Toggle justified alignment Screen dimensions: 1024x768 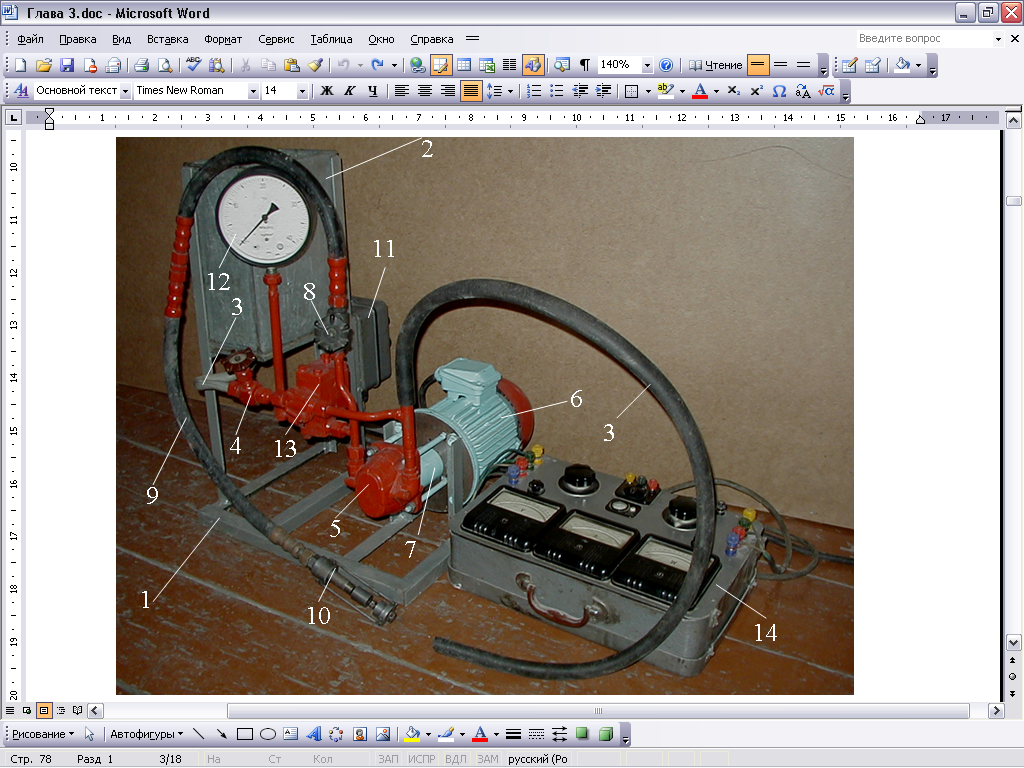pyautogui.click(x=470, y=91)
